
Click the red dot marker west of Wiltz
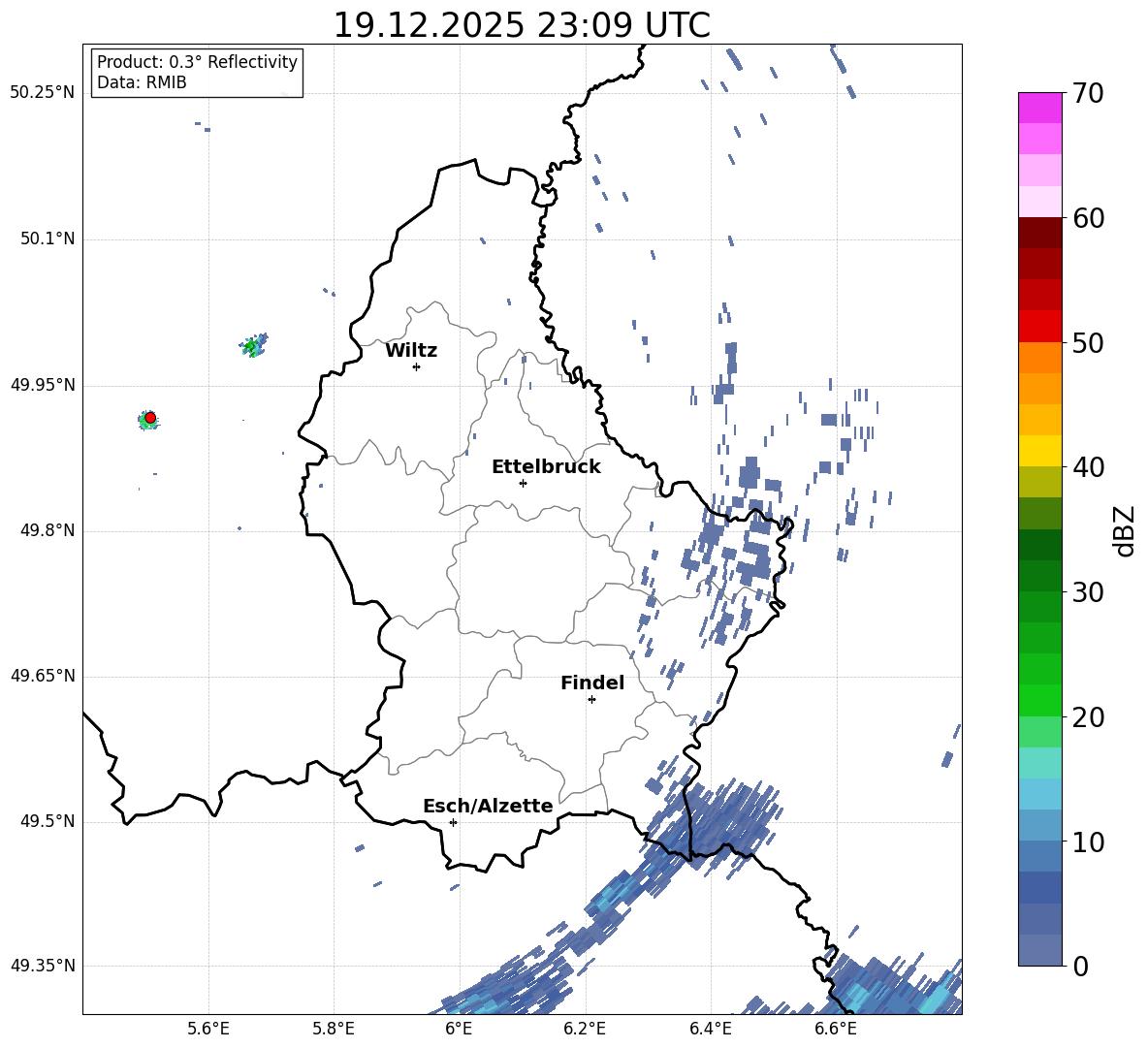150,418
